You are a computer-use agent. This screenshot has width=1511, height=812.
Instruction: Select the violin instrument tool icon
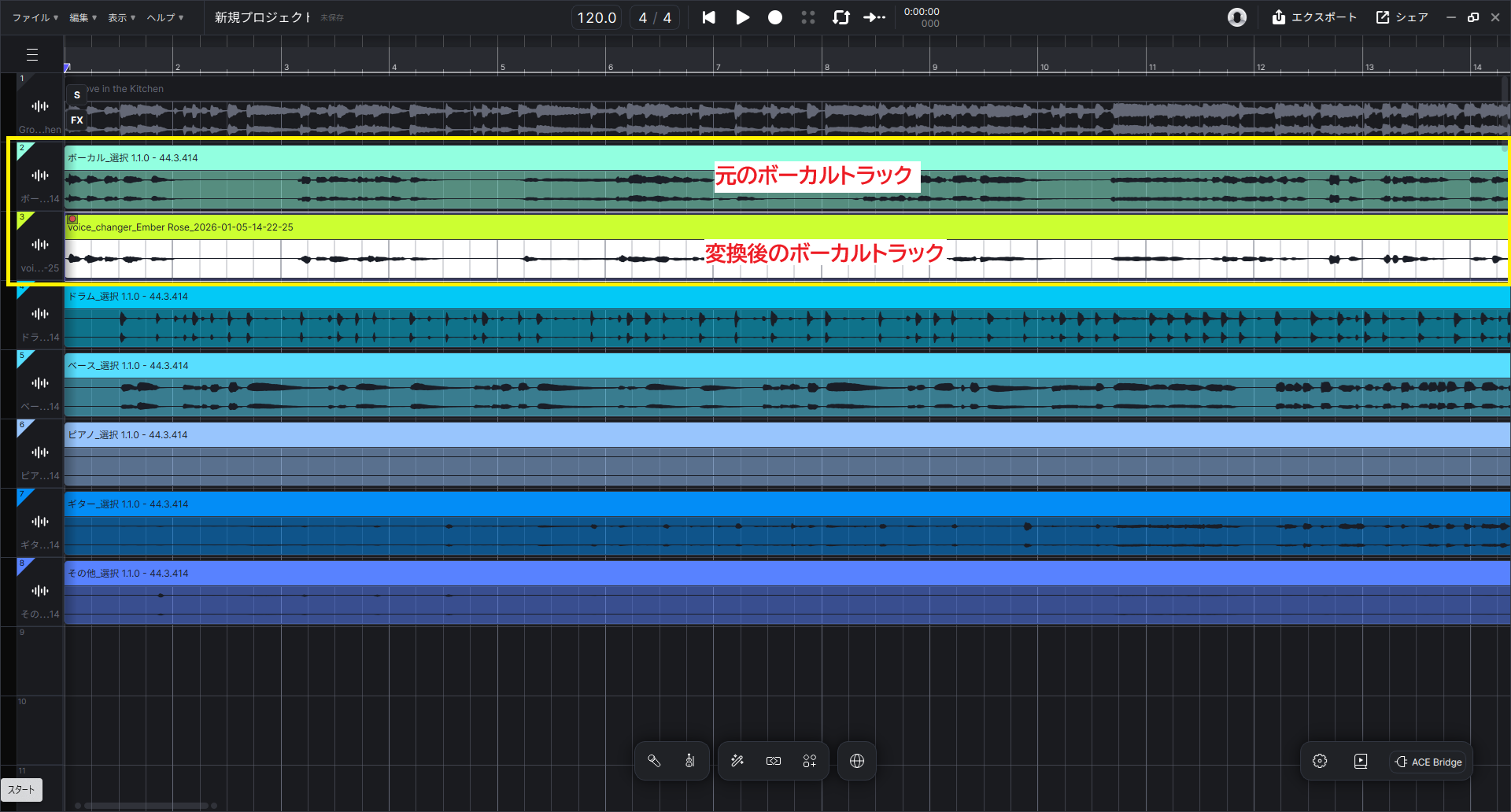(x=689, y=761)
